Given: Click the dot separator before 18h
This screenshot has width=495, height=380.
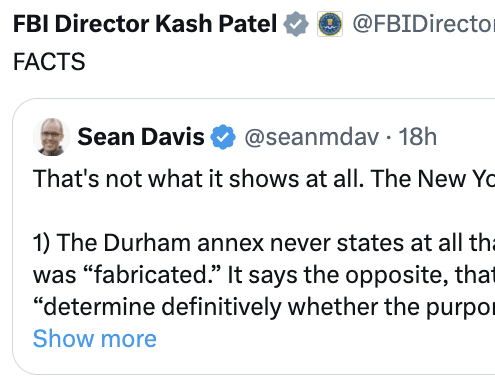Looking at the screenshot, I should click(x=389, y=137).
